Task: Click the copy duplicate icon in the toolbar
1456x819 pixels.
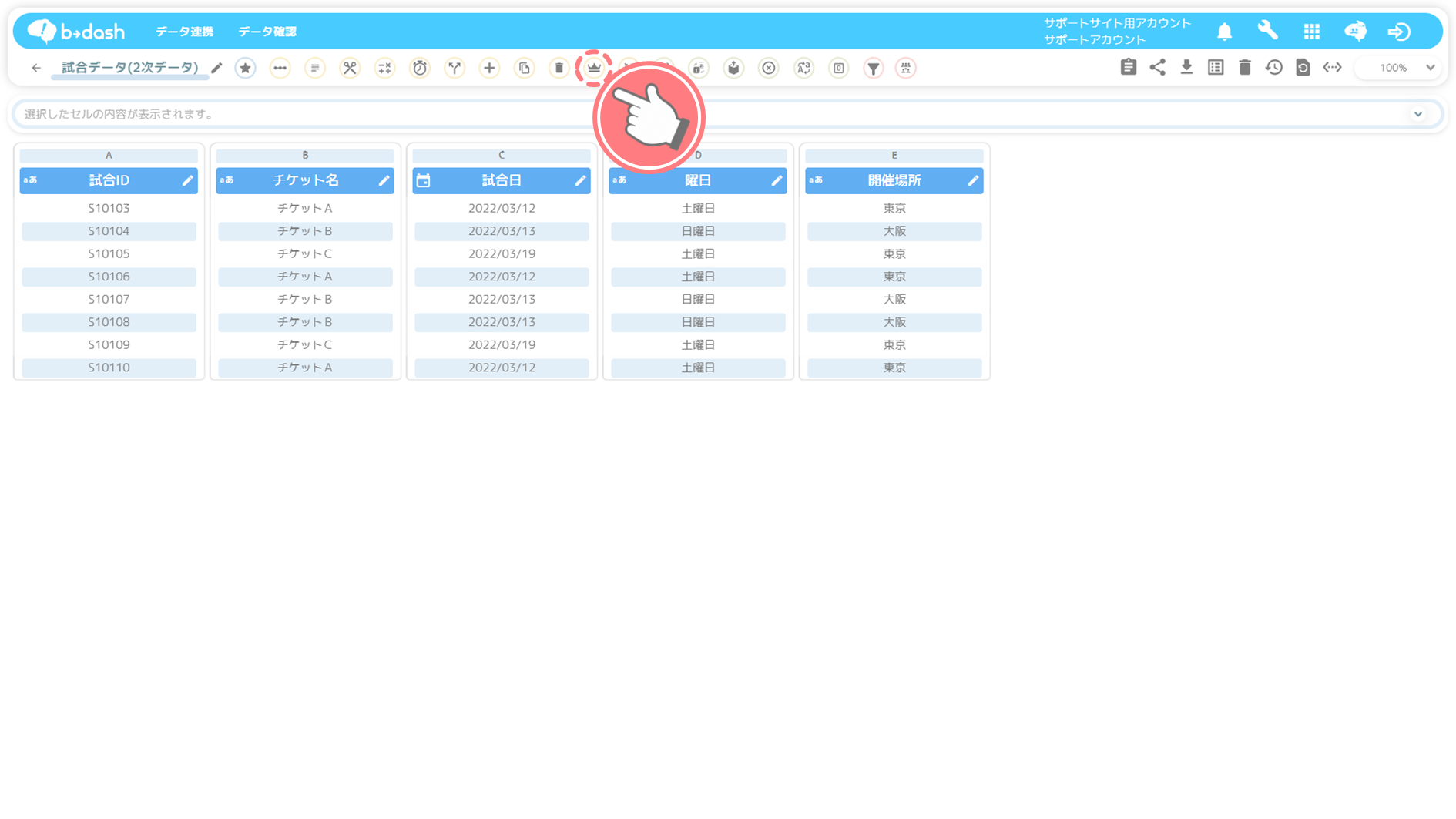Action: click(x=525, y=68)
